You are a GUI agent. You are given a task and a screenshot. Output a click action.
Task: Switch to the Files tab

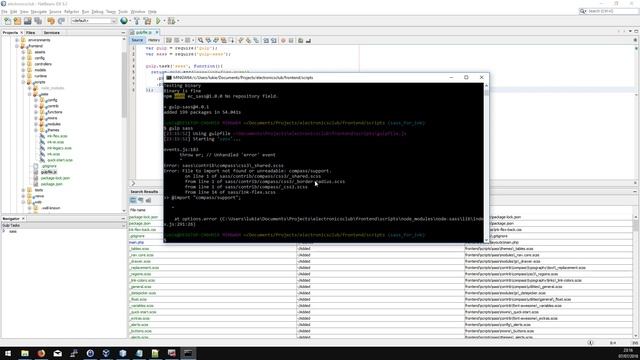coord(31,33)
